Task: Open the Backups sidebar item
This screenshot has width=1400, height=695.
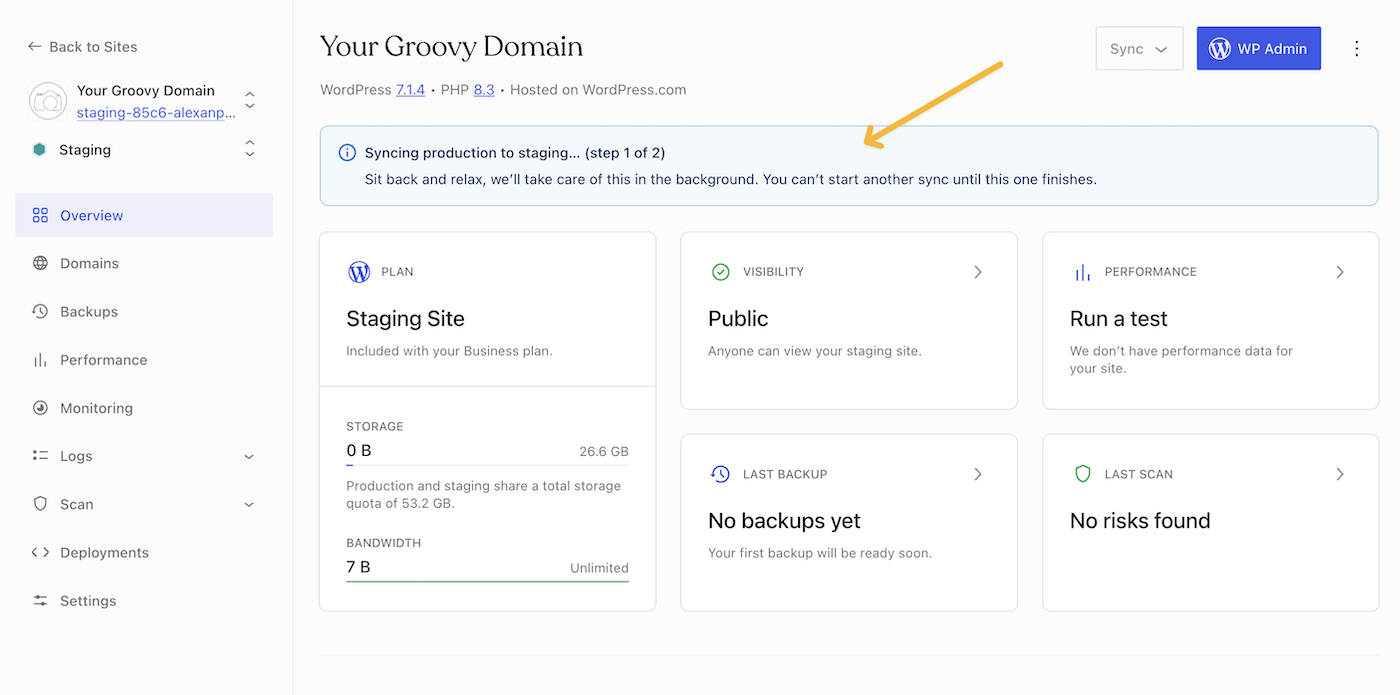Action: [144, 311]
